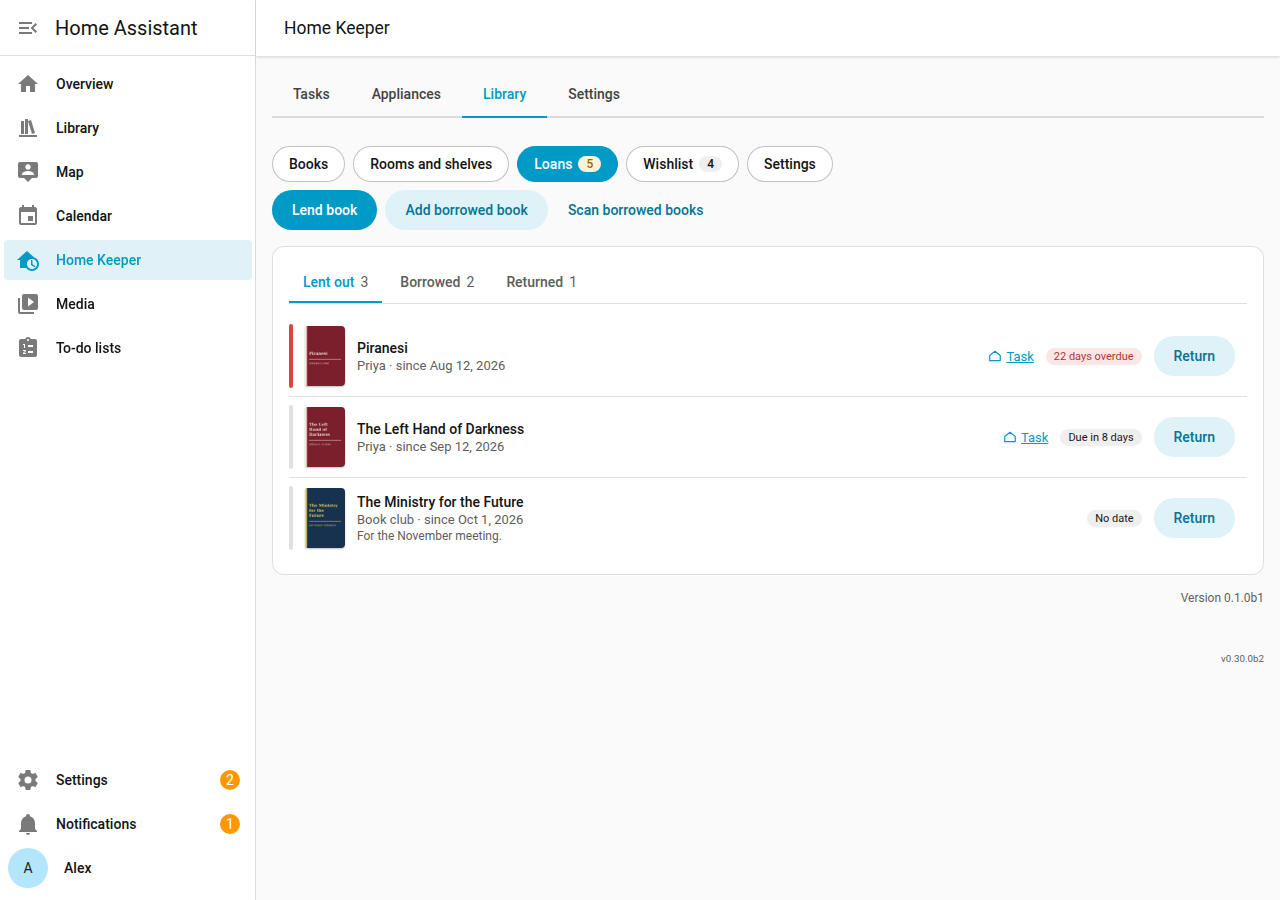Click the No date badge
This screenshot has height=900, width=1280.
pos(1114,519)
